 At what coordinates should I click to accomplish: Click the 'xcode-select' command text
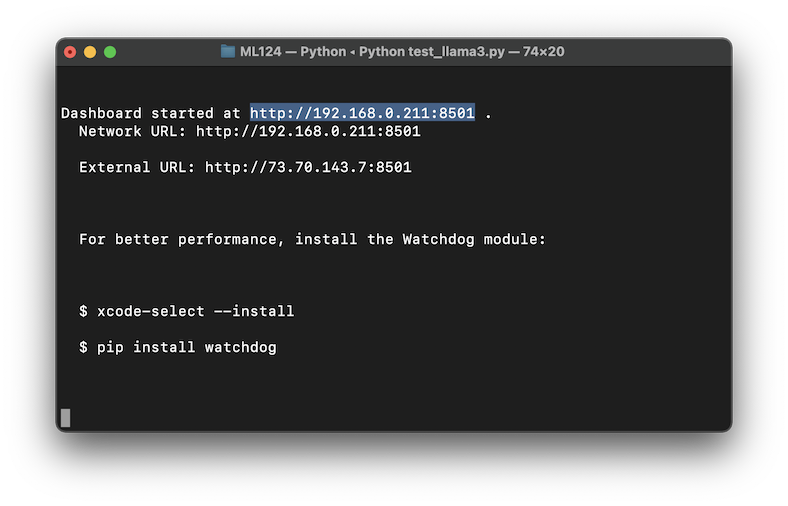151,311
